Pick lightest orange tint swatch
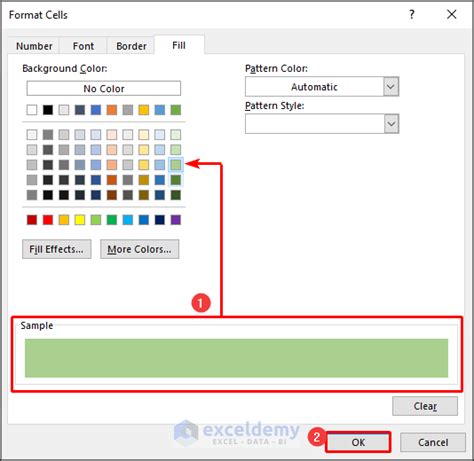This screenshot has width=474, height=461. [112, 135]
